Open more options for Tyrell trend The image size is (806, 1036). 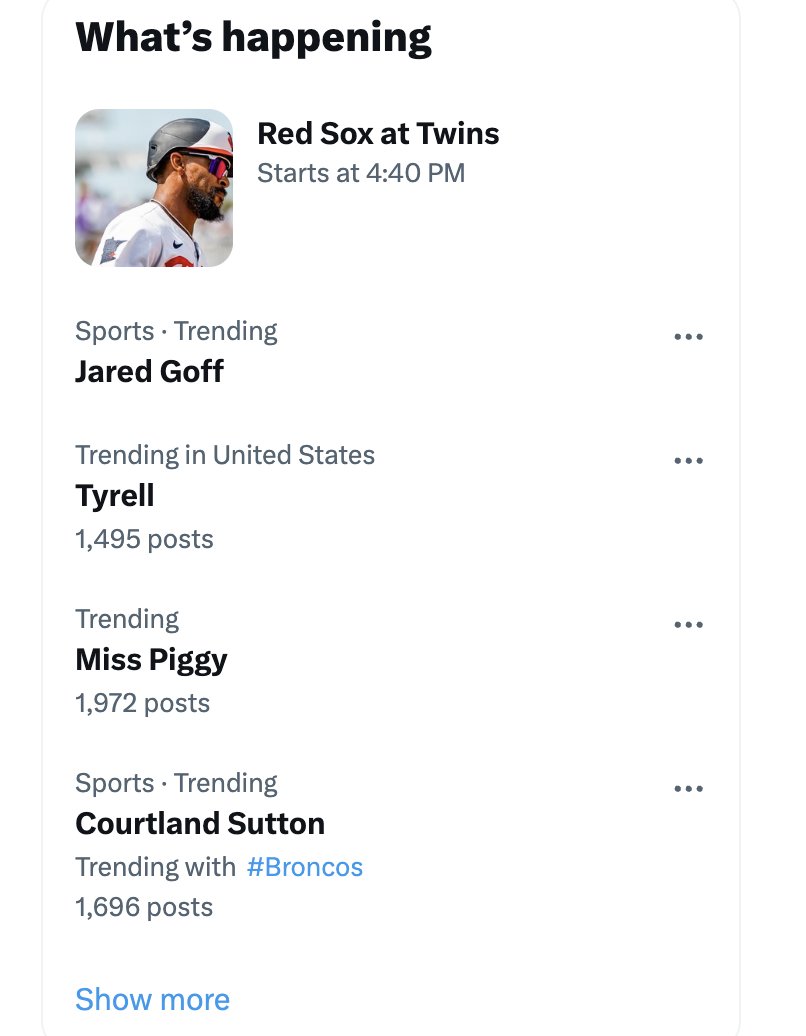pos(688,461)
